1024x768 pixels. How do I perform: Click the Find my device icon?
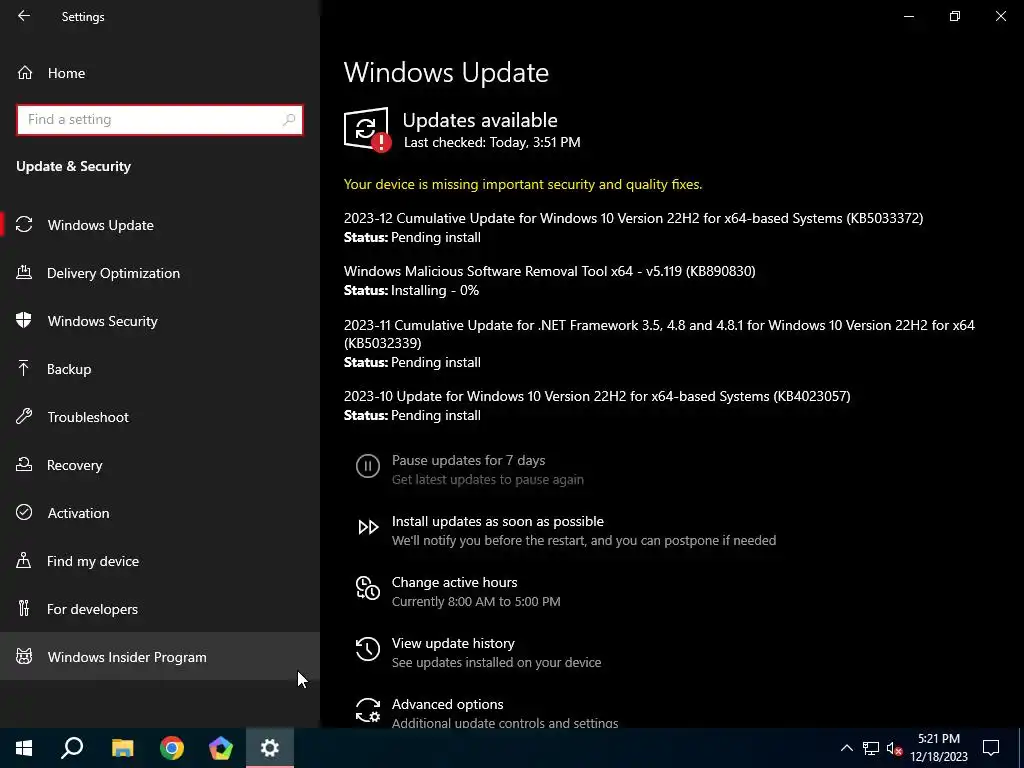24,560
